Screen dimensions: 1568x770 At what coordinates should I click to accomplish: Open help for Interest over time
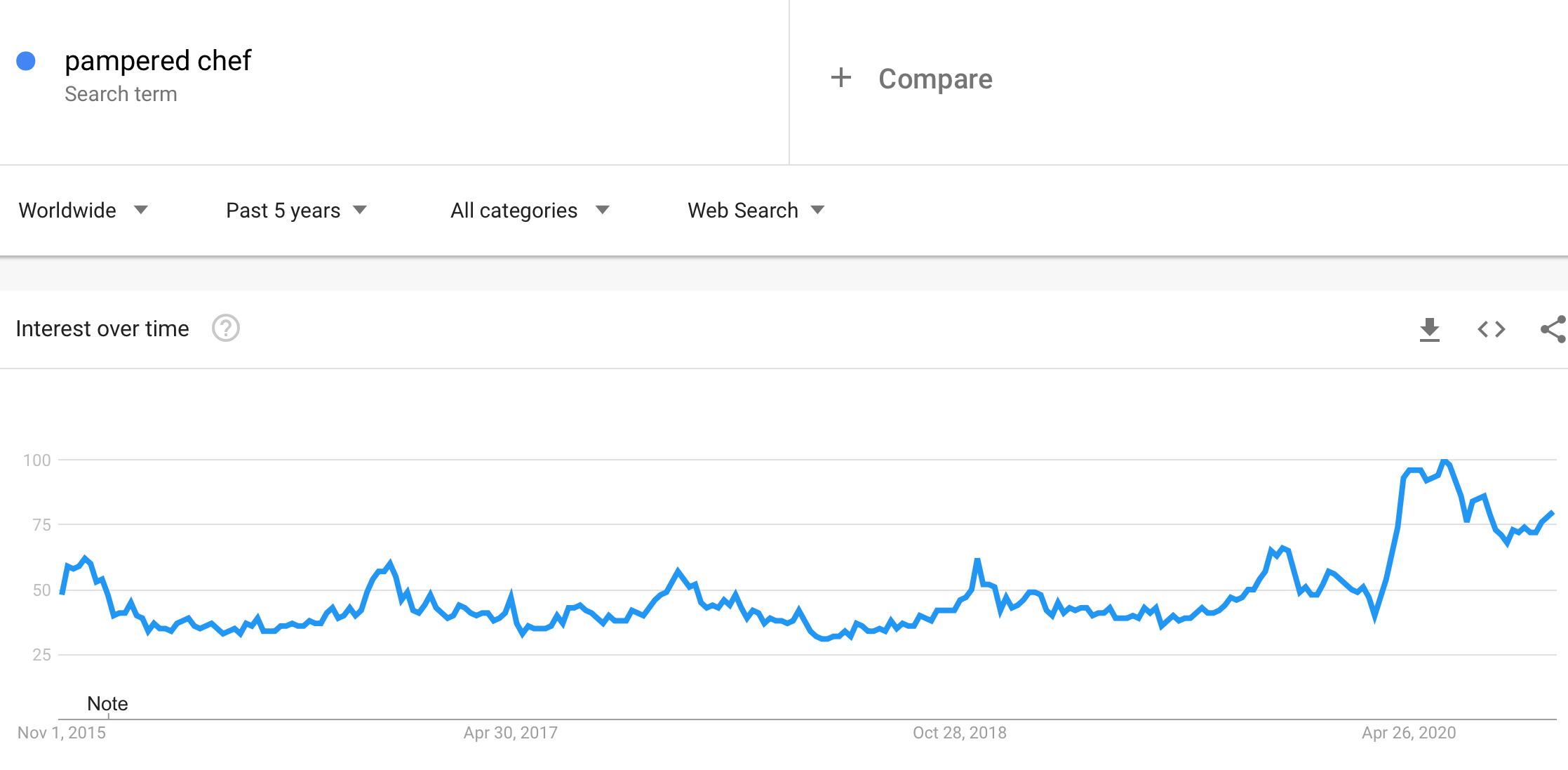(x=226, y=328)
